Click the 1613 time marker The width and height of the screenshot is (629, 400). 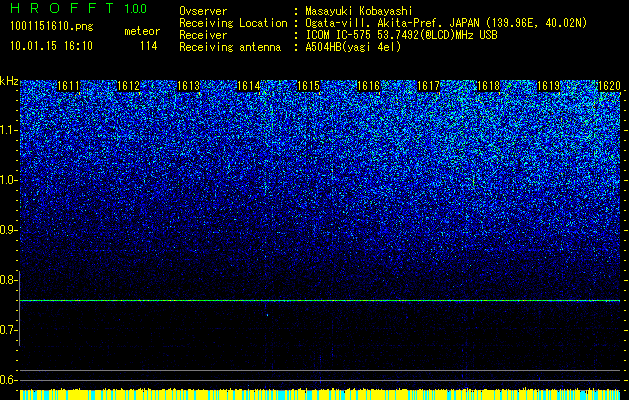(x=189, y=86)
